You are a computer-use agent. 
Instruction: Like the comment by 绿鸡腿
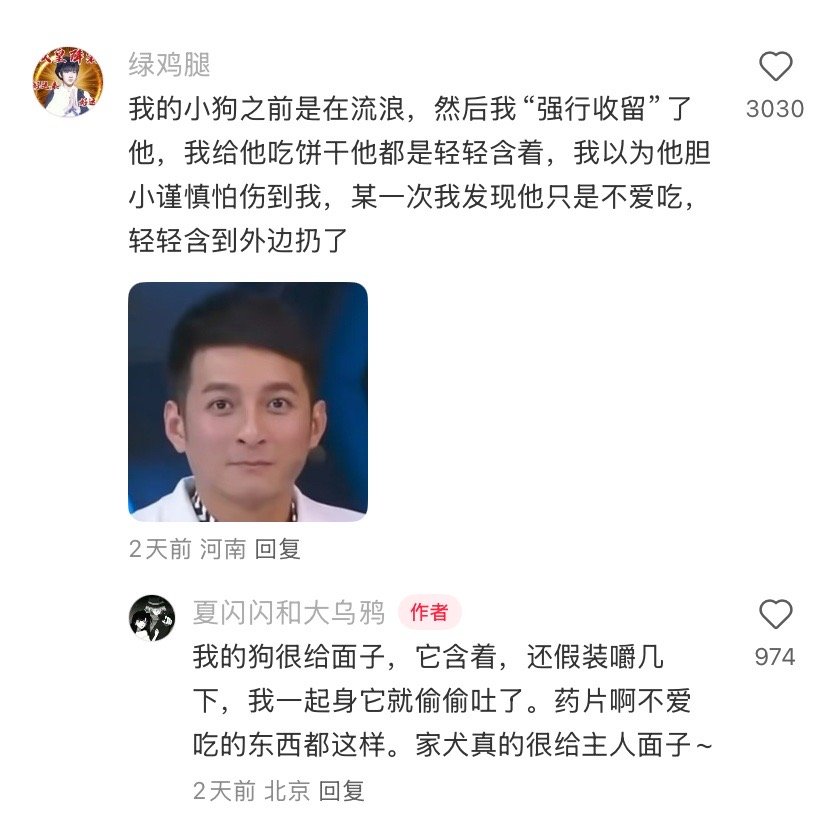click(775, 67)
